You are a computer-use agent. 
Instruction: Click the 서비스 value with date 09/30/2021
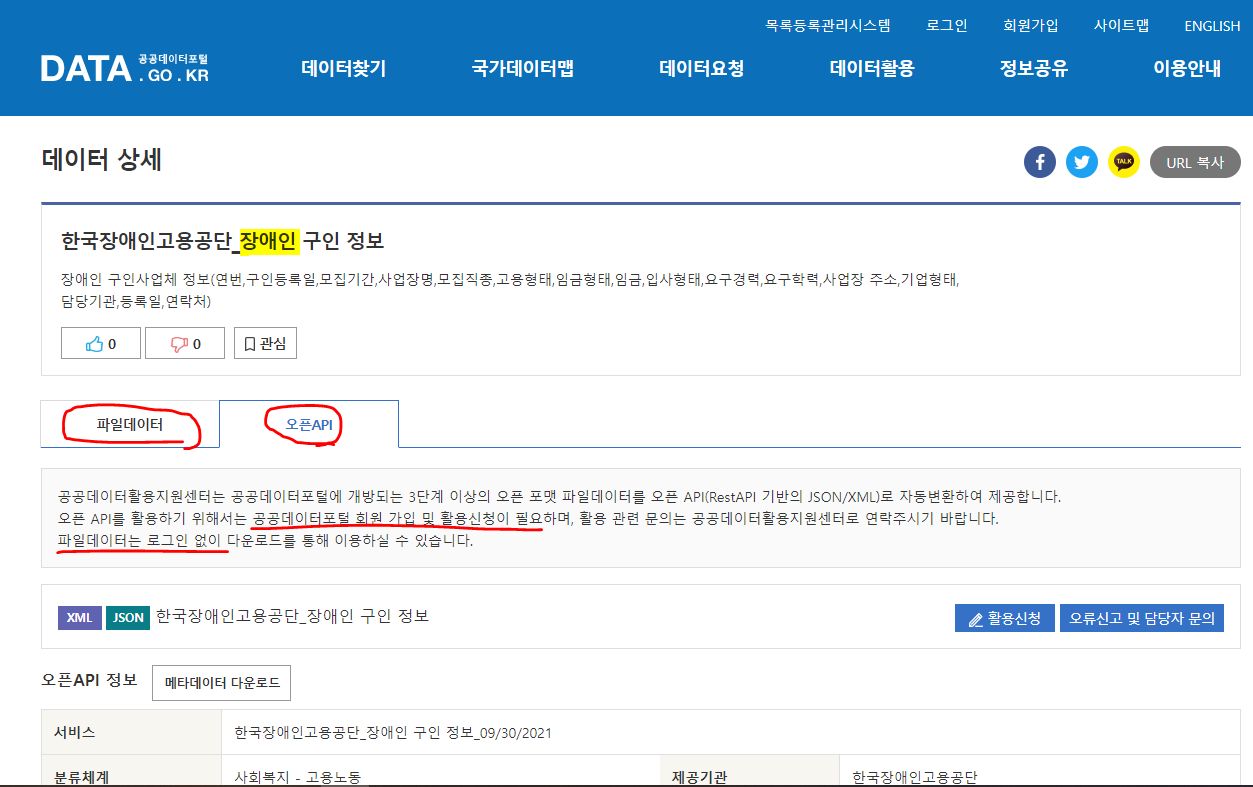[393, 733]
